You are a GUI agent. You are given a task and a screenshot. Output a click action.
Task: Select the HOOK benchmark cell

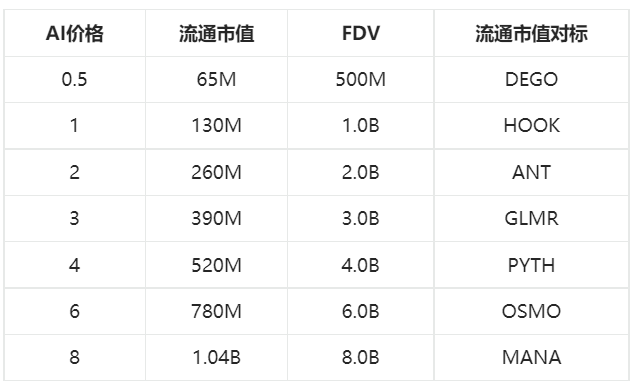[531, 126]
